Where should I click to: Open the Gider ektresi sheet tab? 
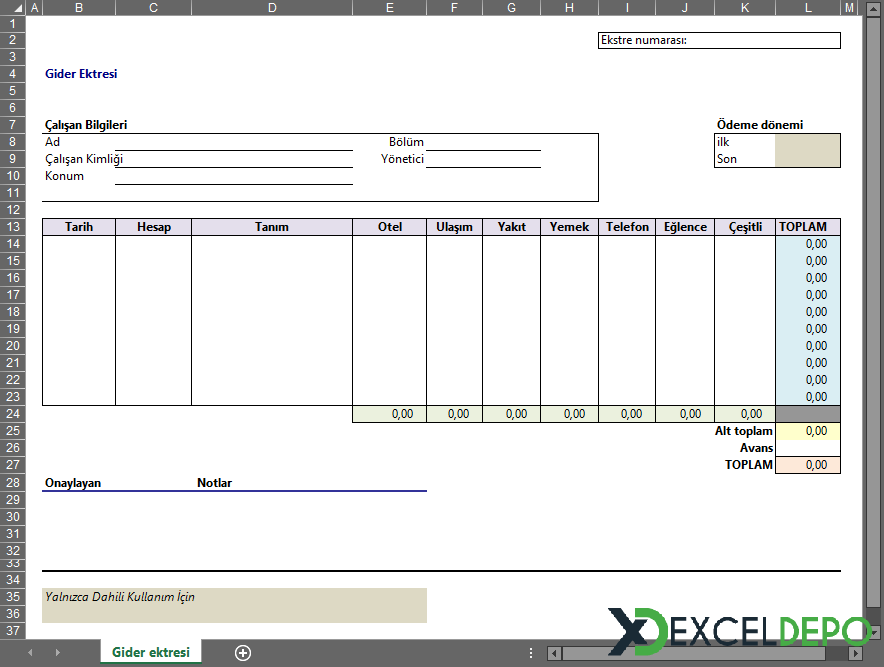150,652
